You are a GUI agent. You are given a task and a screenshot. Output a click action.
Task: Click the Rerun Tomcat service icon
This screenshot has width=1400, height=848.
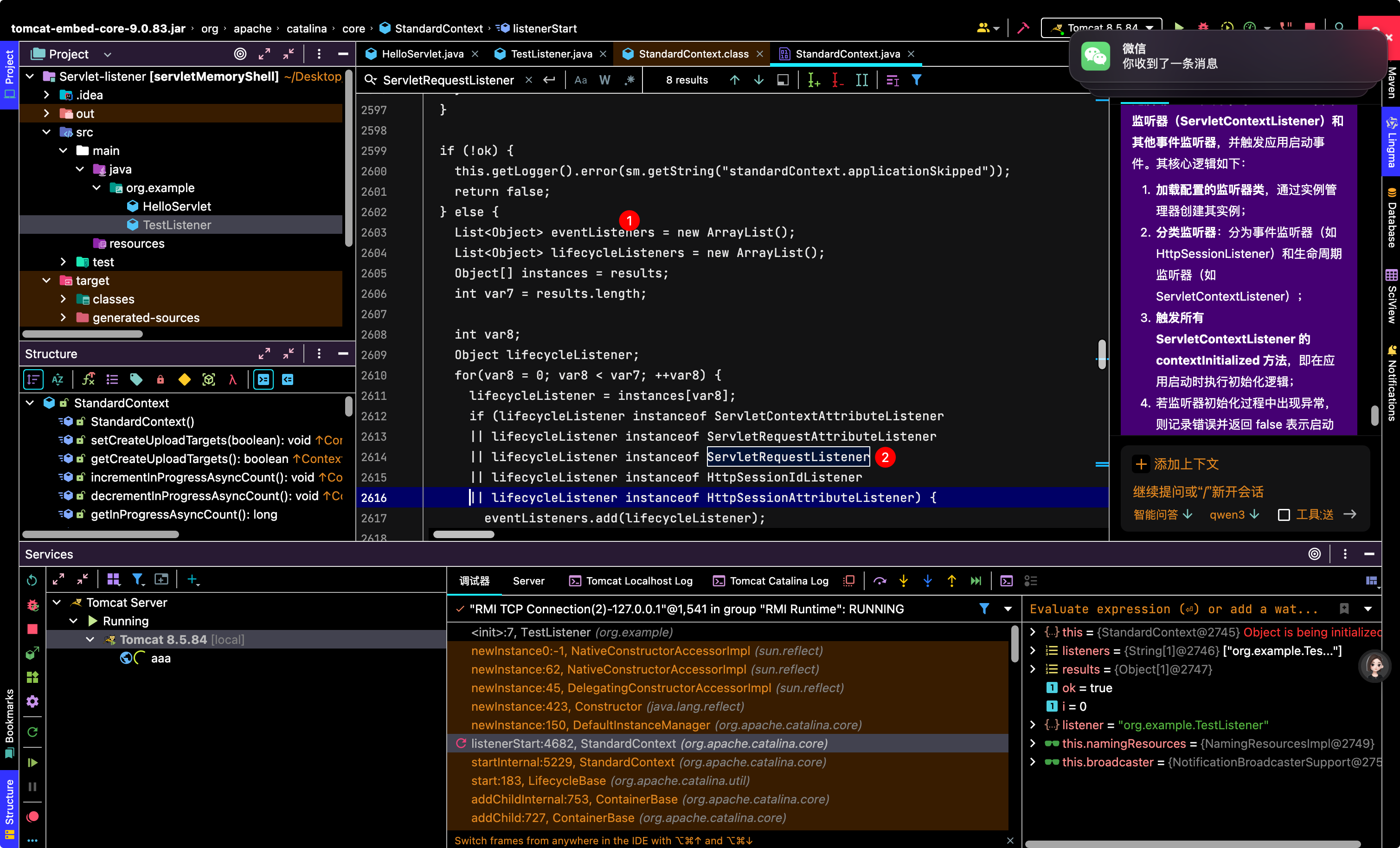pos(32,580)
